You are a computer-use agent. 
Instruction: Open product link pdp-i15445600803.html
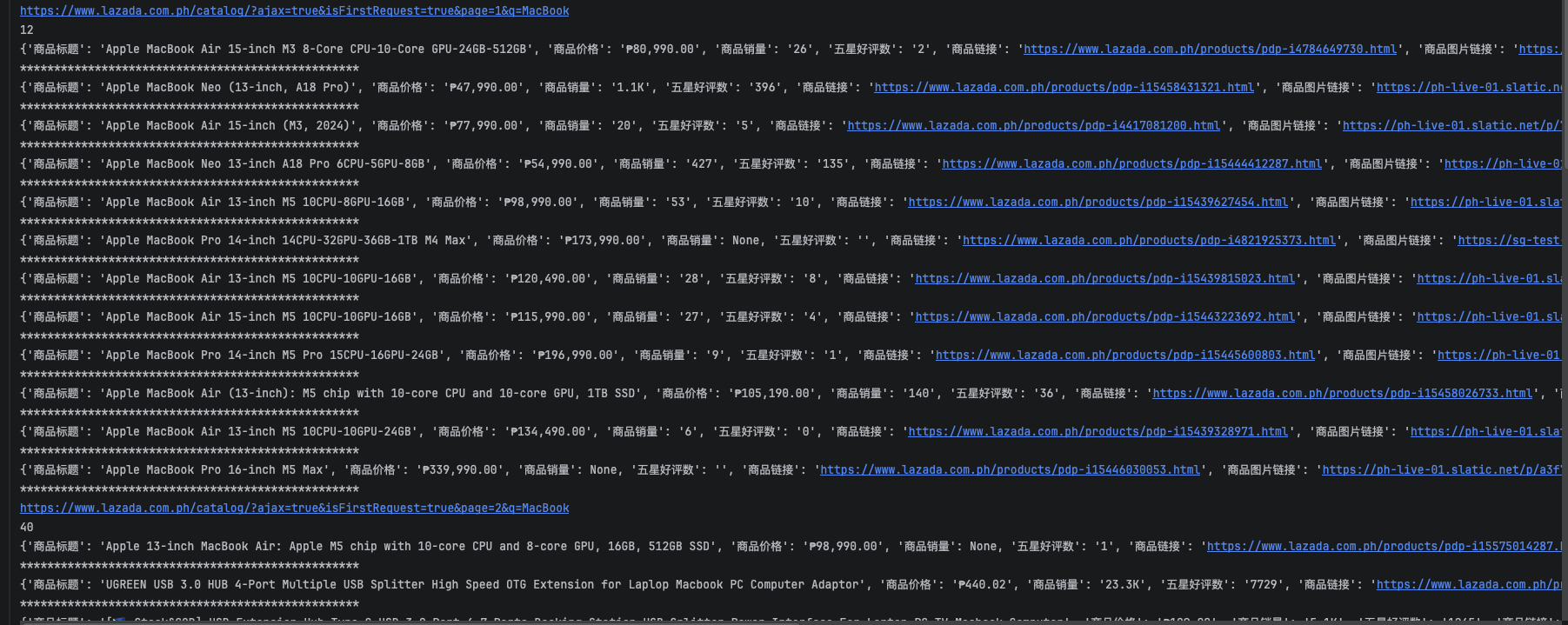1125,356
